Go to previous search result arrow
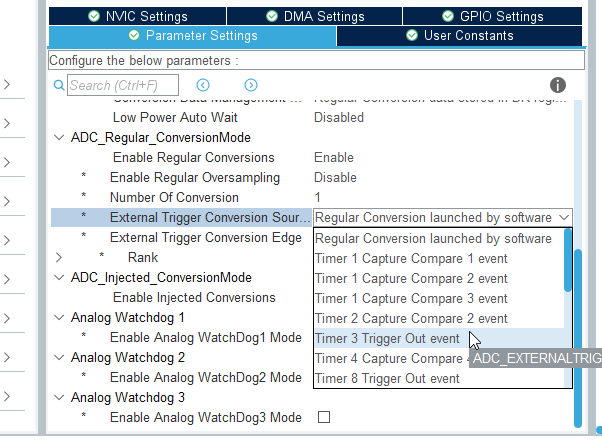602x440 pixels. coord(203,85)
